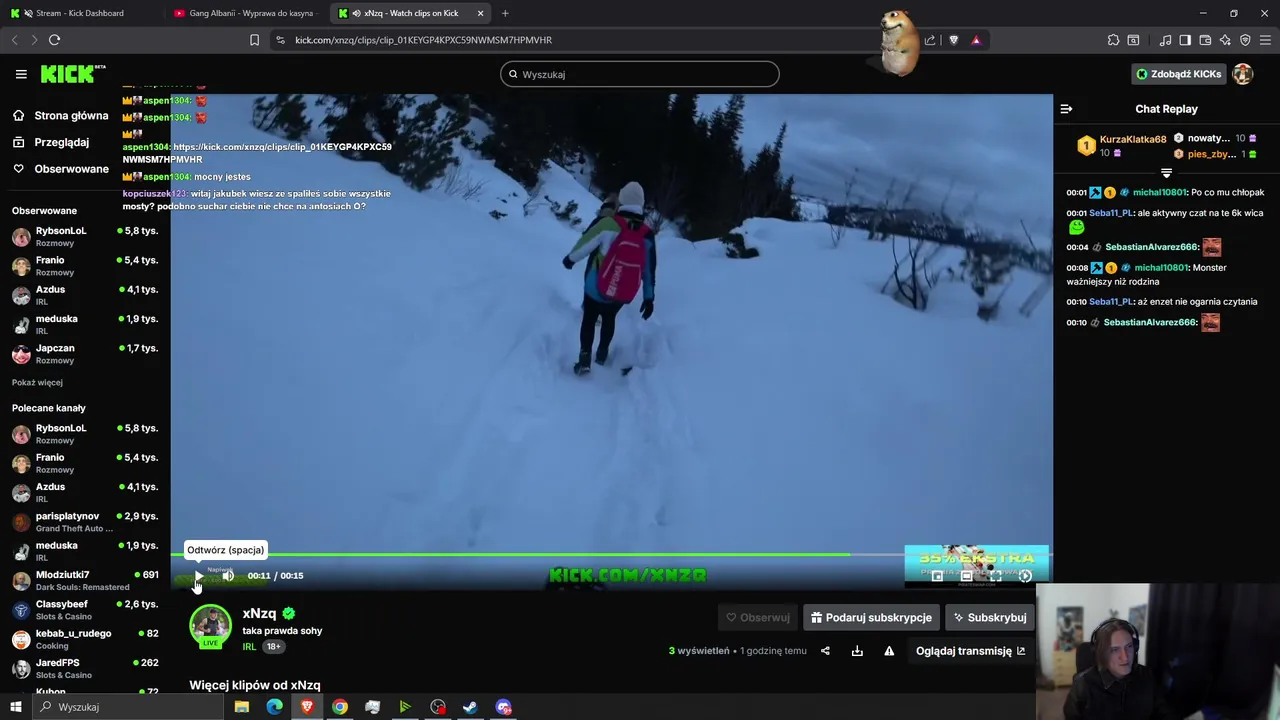Expand Pokaż więcej in followed channels
The width and height of the screenshot is (1280, 720).
[37, 383]
